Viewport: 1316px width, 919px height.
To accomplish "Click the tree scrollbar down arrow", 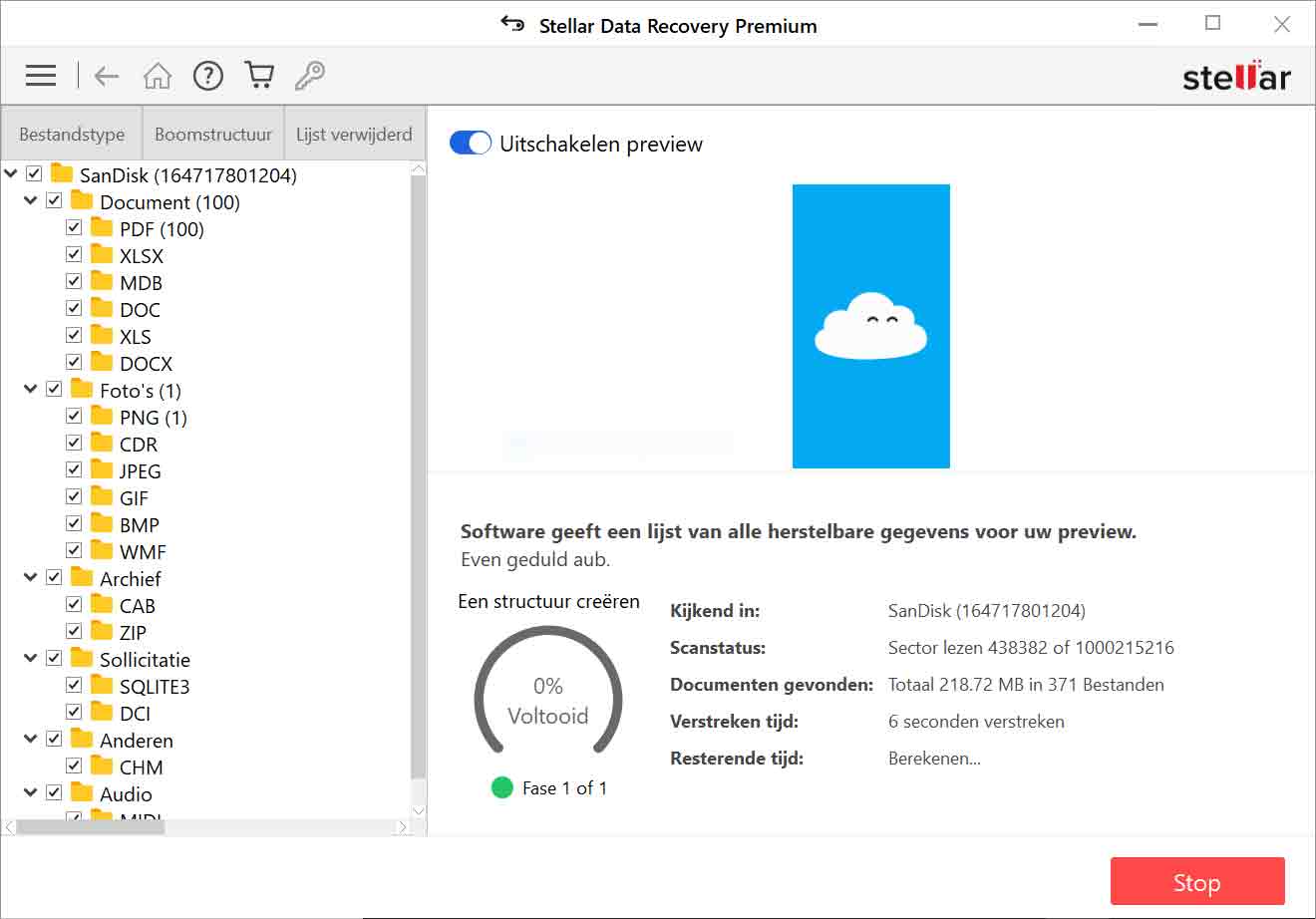I will (x=418, y=810).
